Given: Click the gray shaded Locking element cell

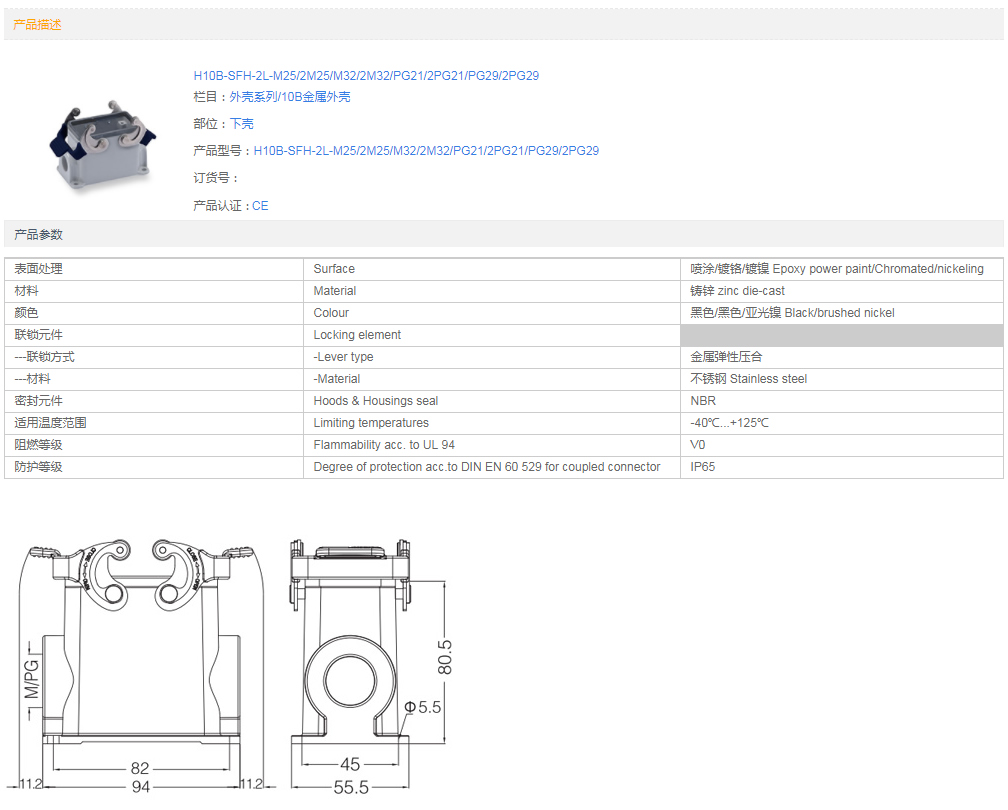Looking at the screenshot, I should click(x=841, y=335).
